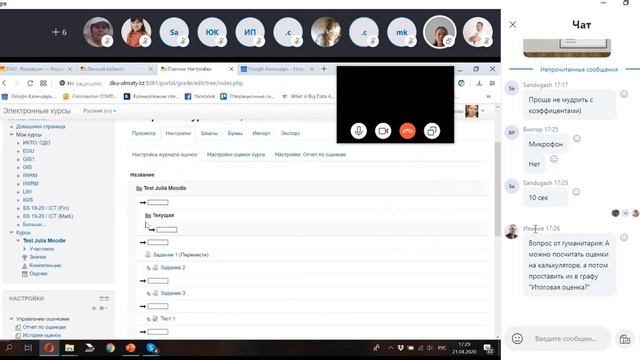Open the attachment icon beside chat input

point(624,339)
